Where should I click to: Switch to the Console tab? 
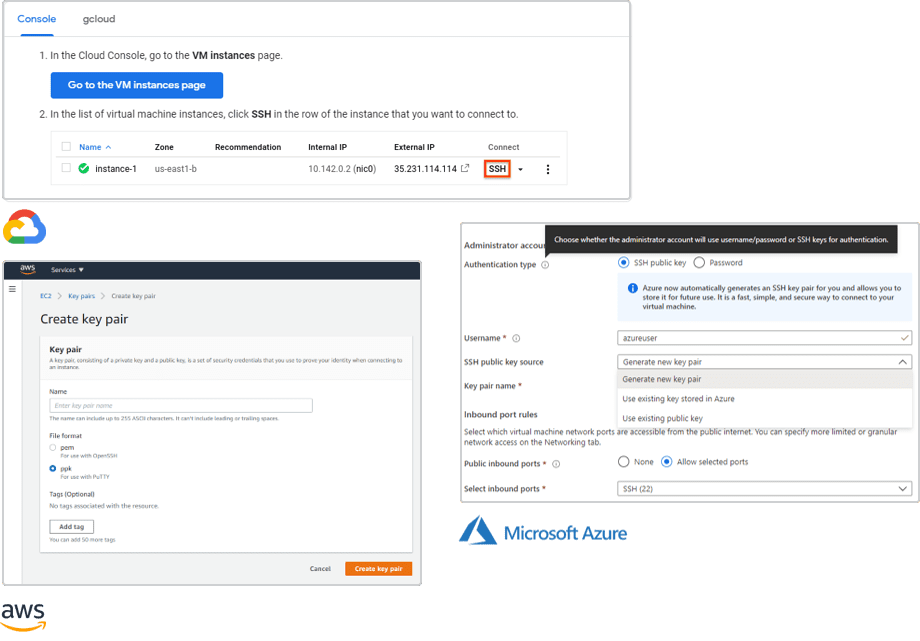pyautogui.click(x=36, y=19)
